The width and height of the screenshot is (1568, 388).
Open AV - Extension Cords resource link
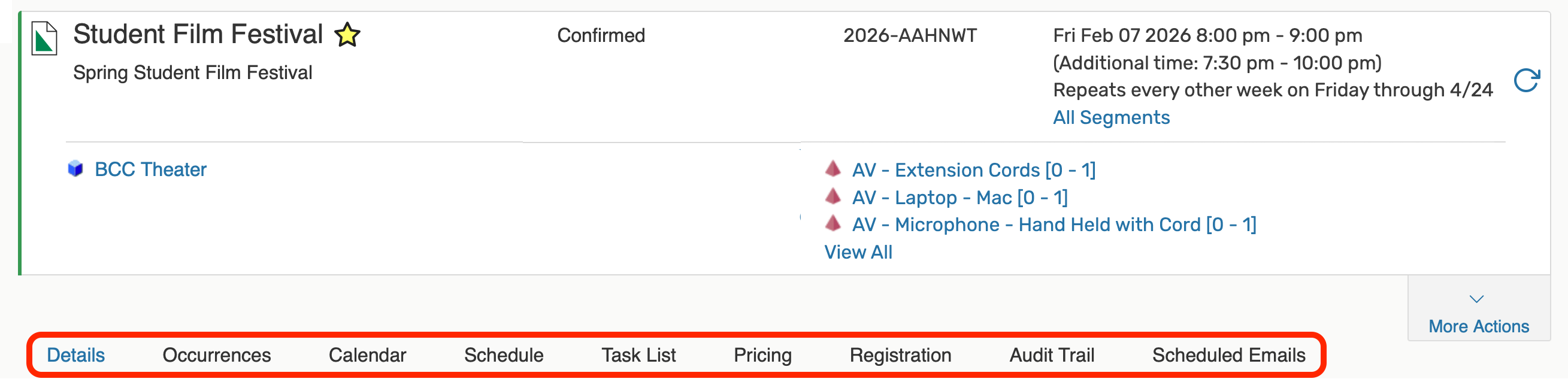(973, 170)
